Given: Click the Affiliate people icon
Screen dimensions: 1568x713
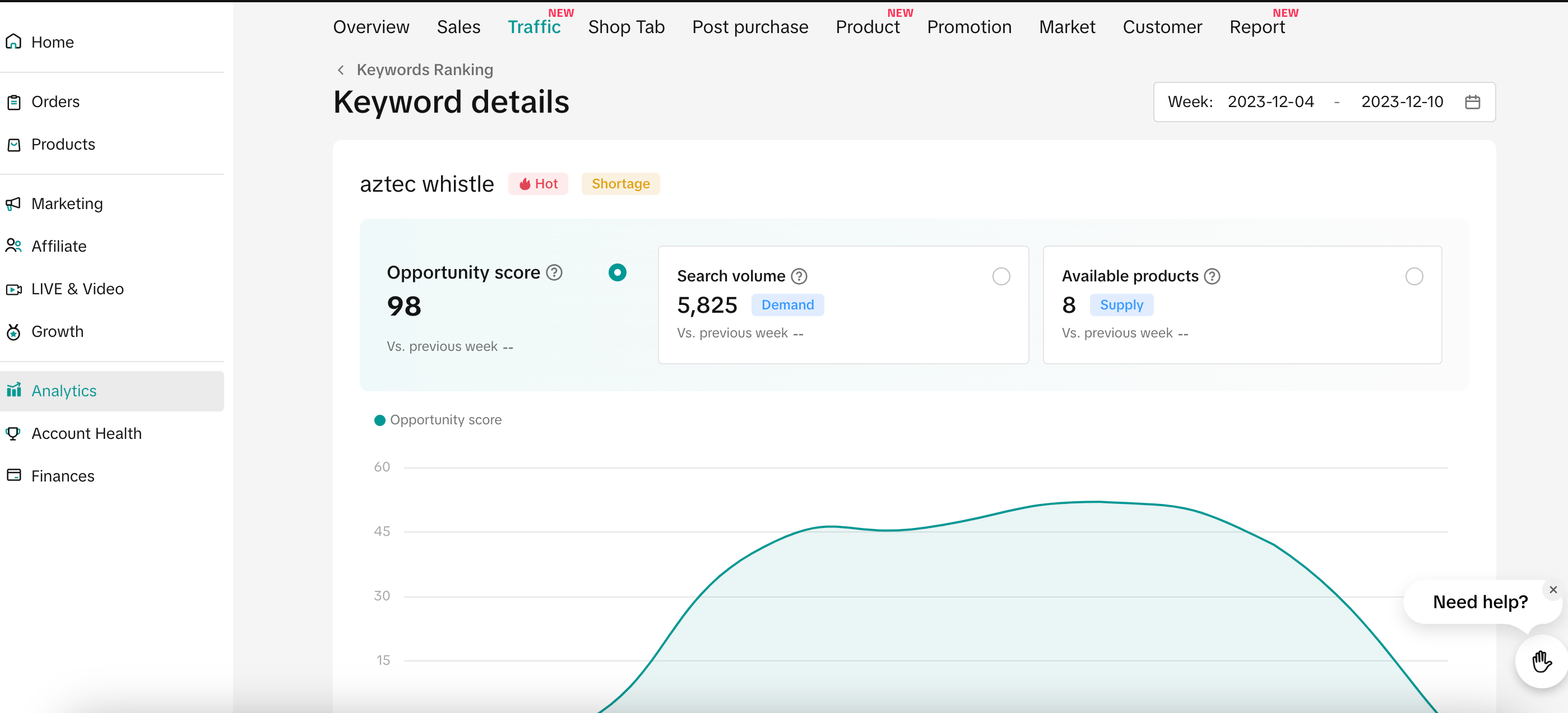Looking at the screenshot, I should 13,246.
